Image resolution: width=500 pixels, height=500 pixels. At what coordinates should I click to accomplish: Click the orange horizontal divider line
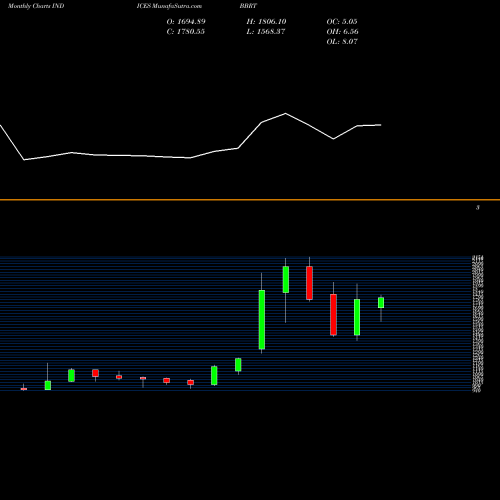click(250, 200)
